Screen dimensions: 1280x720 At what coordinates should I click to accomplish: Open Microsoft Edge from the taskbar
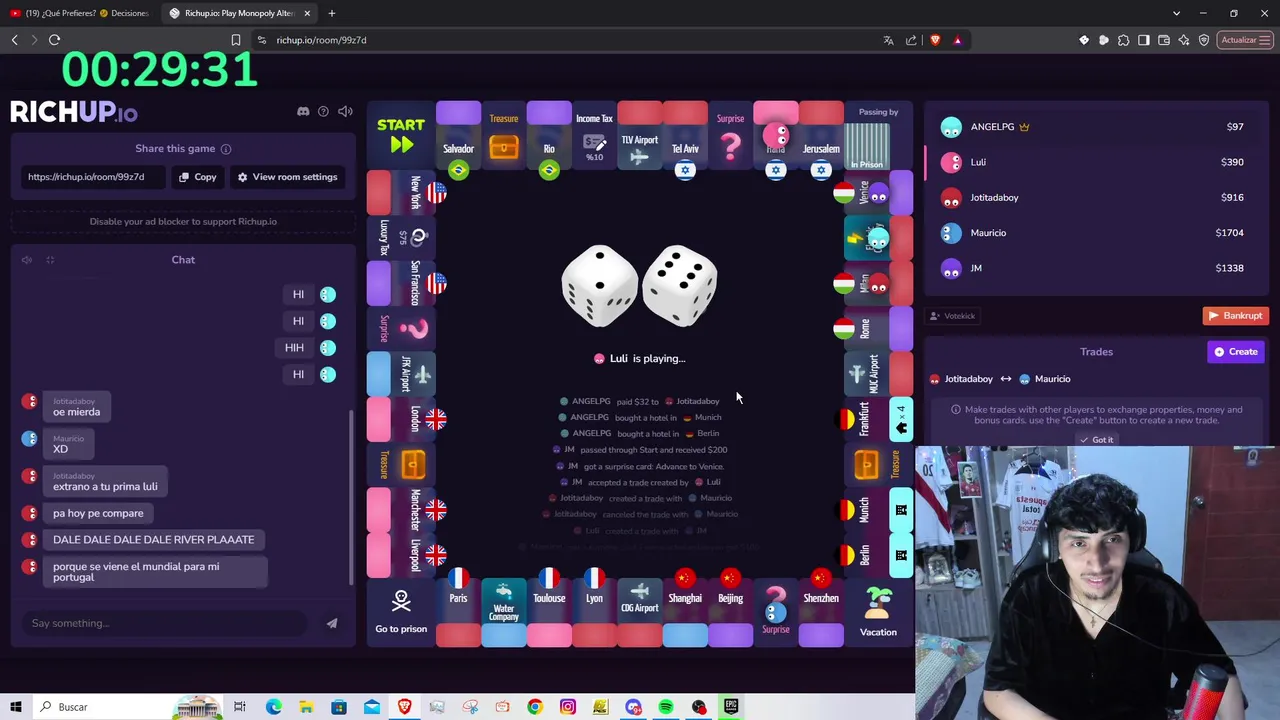click(x=273, y=707)
